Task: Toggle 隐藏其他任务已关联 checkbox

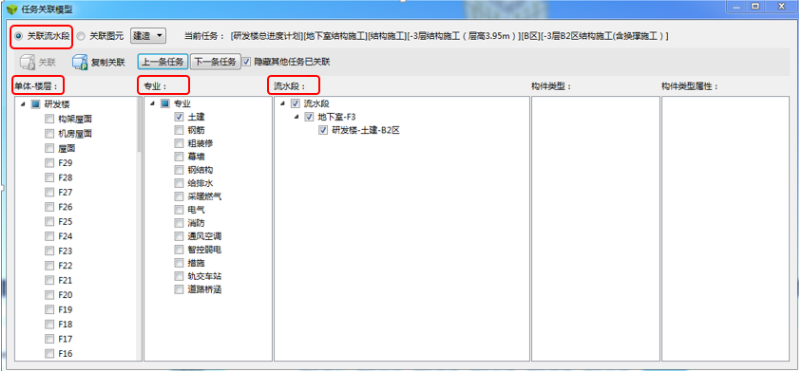Action: tap(247, 62)
